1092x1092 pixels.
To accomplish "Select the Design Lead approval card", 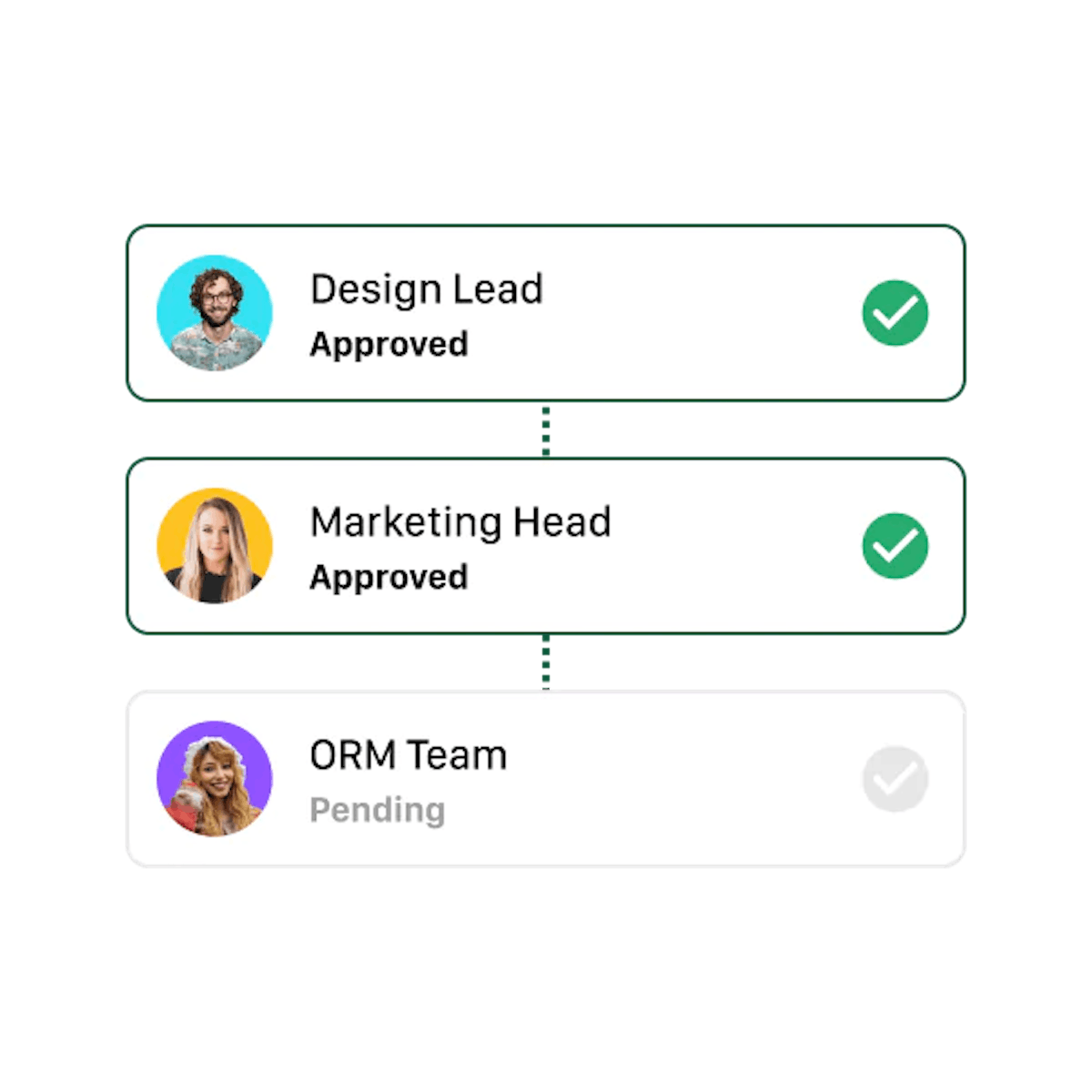I will click(x=546, y=313).
